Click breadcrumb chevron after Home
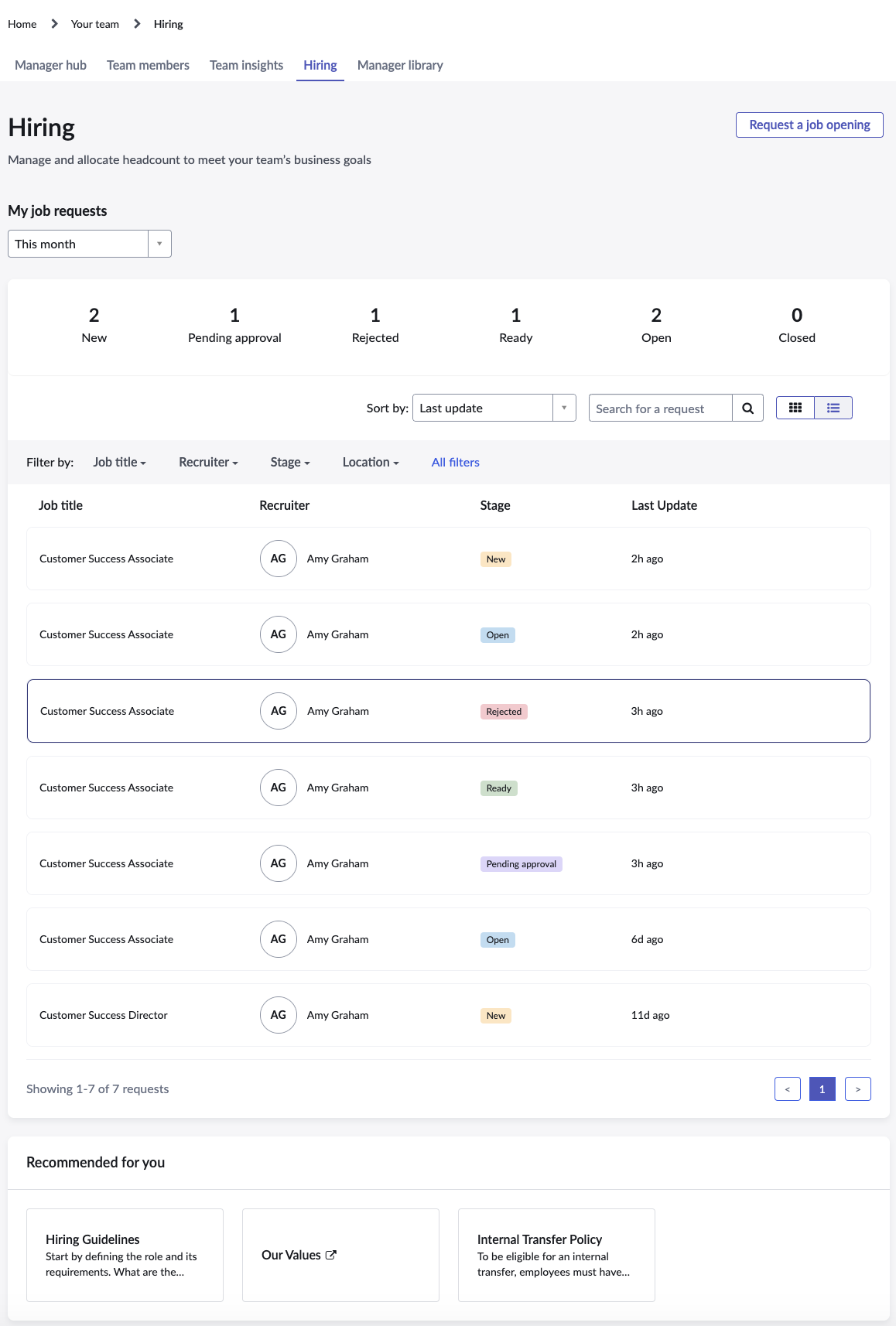This screenshot has height=1326, width=896. pos(54,24)
